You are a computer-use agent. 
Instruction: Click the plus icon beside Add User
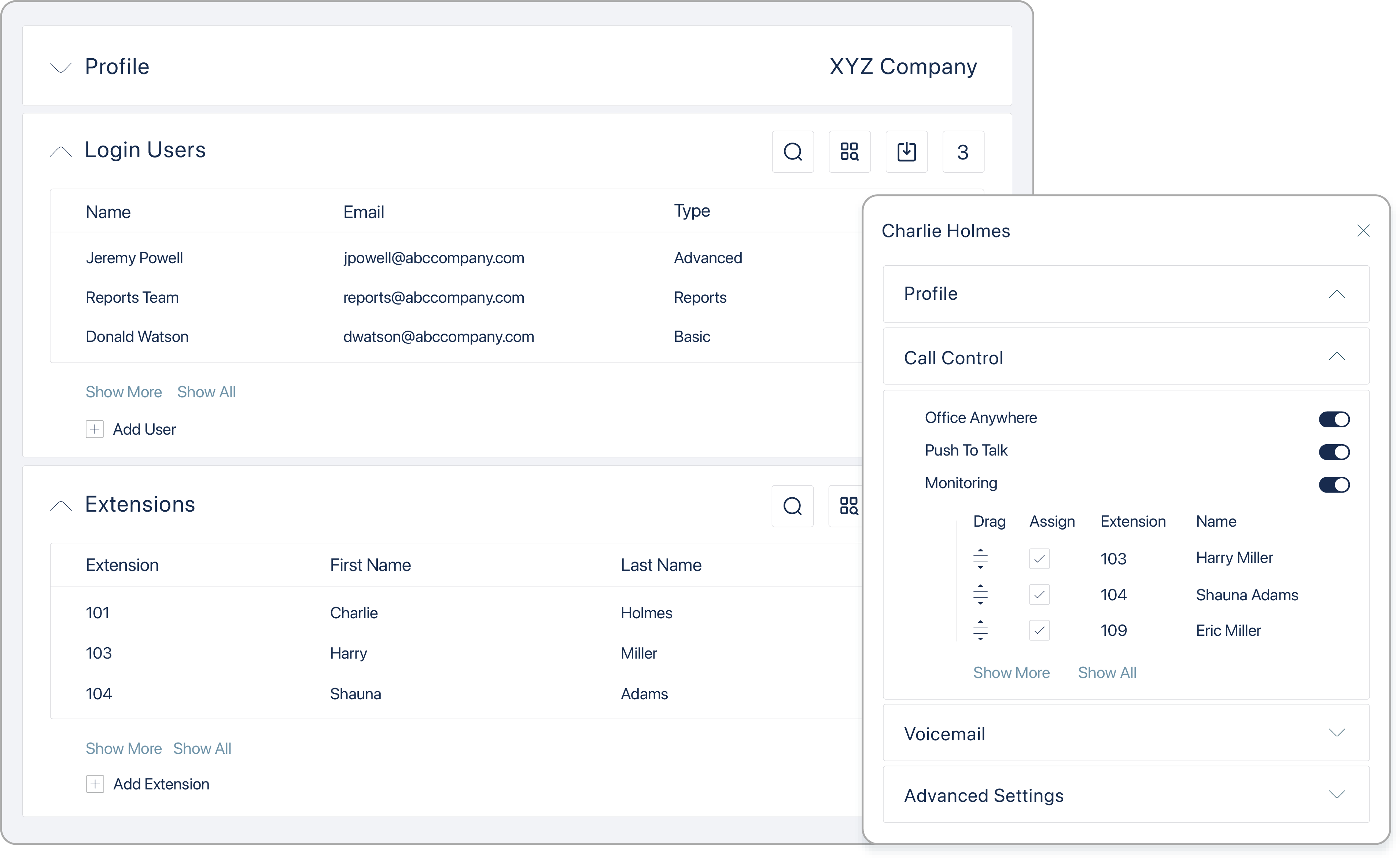pyautogui.click(x=95, y=429)
